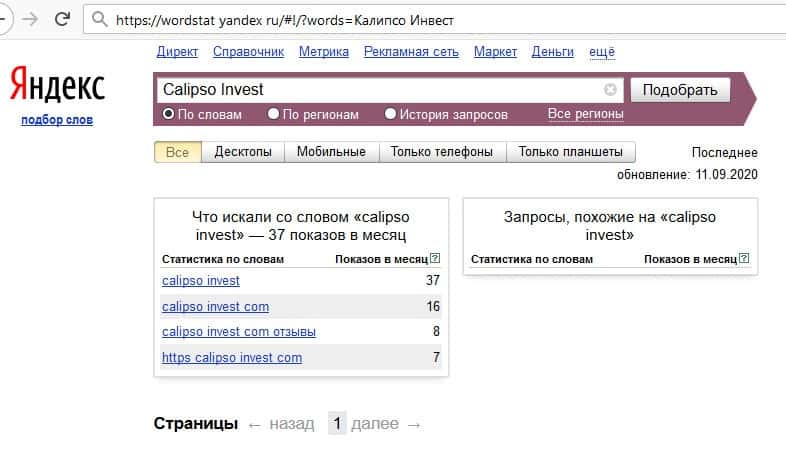Click the address bar search magnifier icon

98,19
